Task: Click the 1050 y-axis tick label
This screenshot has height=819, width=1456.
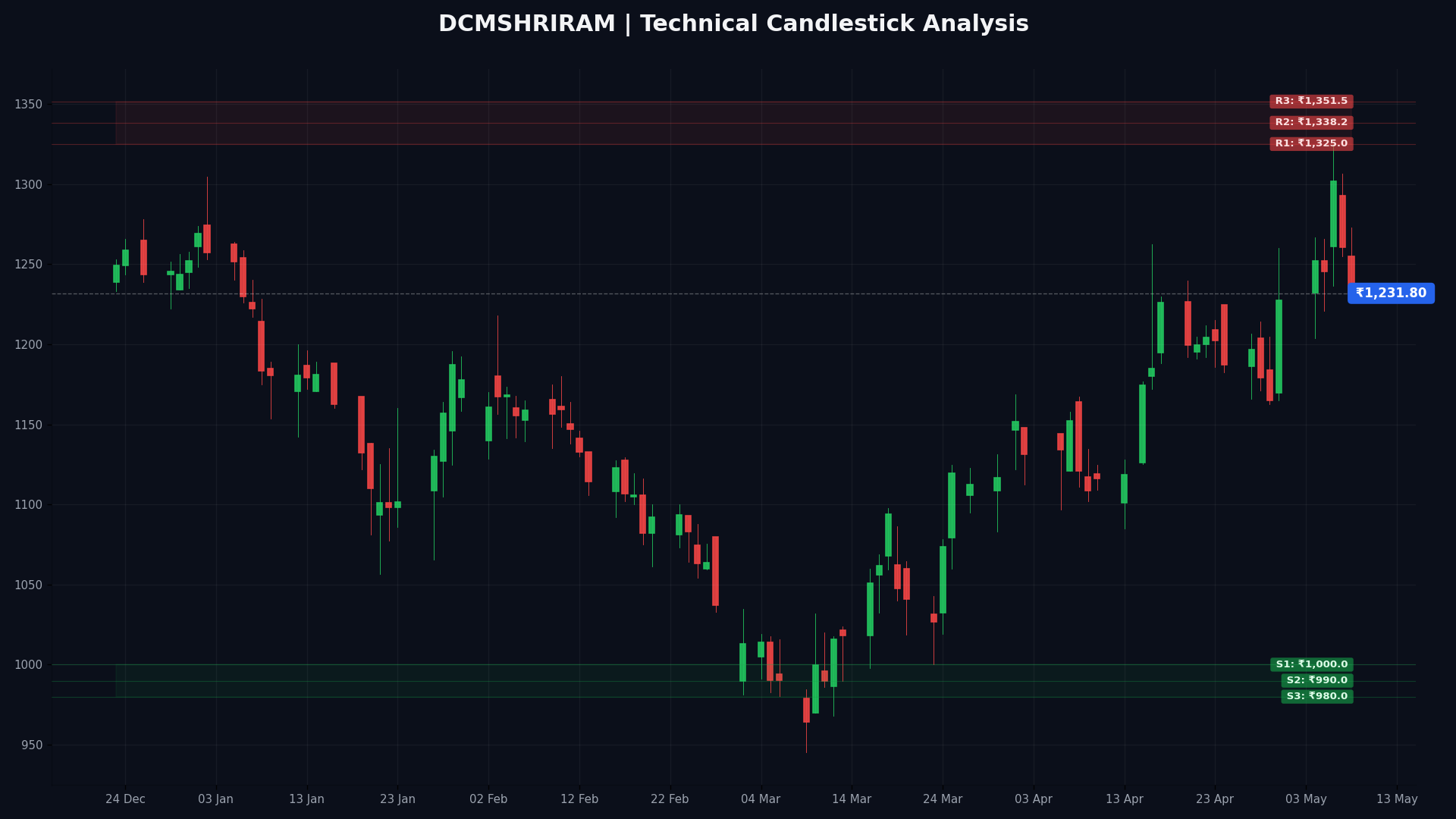Action: coord(29,585)
